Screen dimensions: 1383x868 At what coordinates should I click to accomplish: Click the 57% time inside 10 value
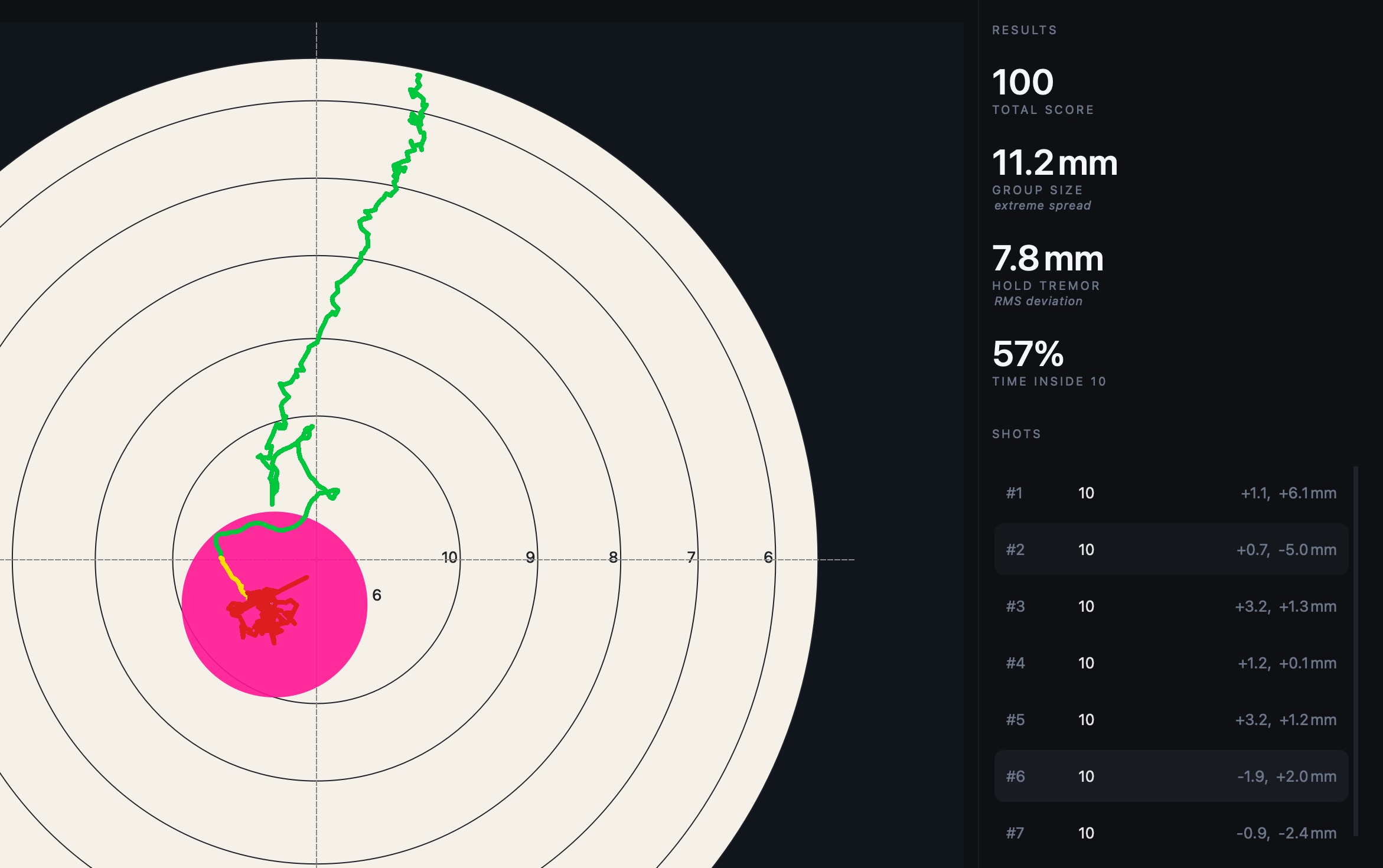[1028, 354]
